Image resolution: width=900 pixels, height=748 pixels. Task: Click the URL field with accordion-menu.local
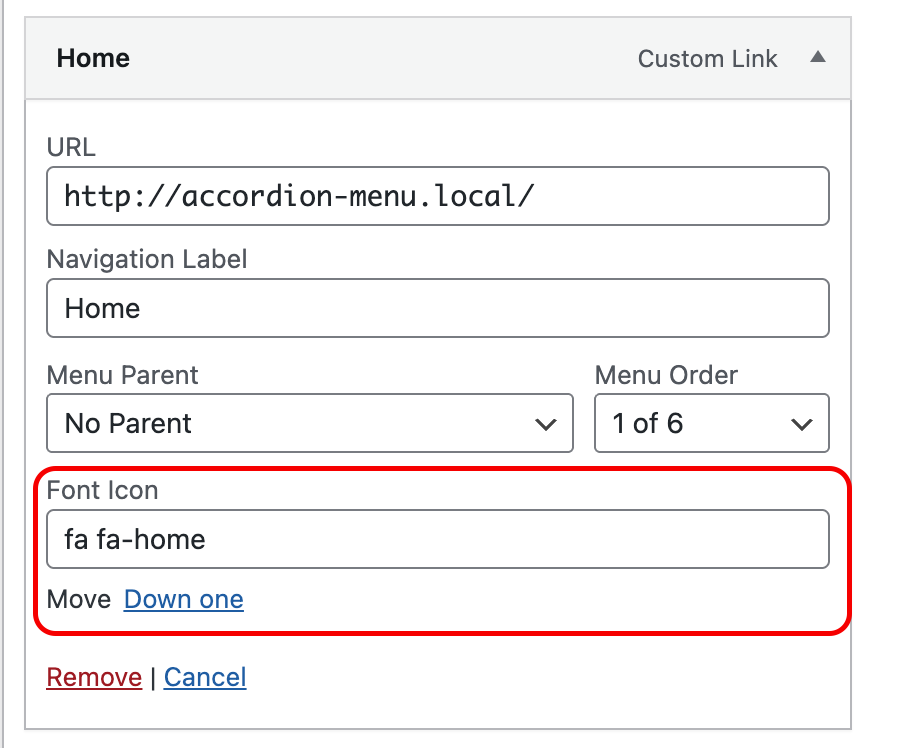(x=437, y=196)
